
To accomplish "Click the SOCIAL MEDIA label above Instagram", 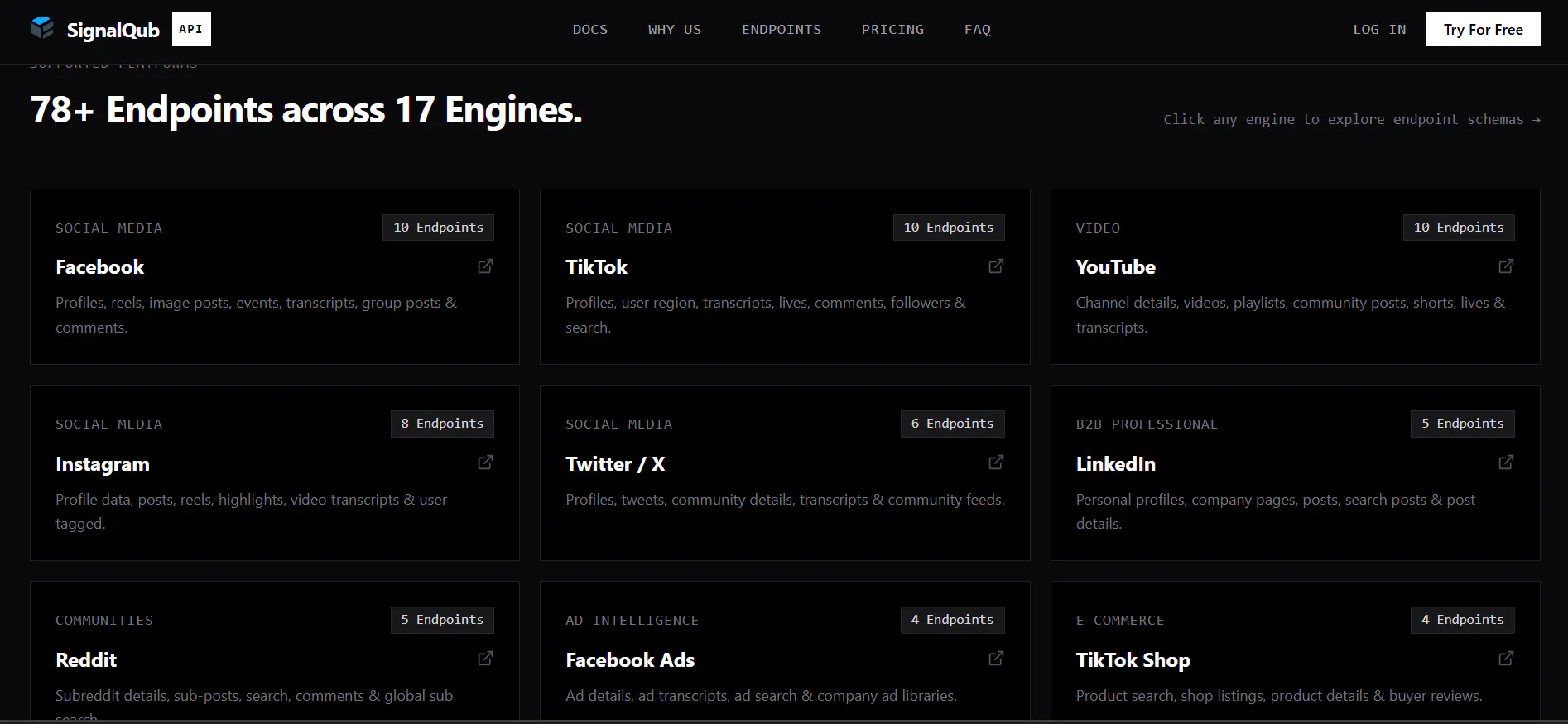I will (108, 424).
